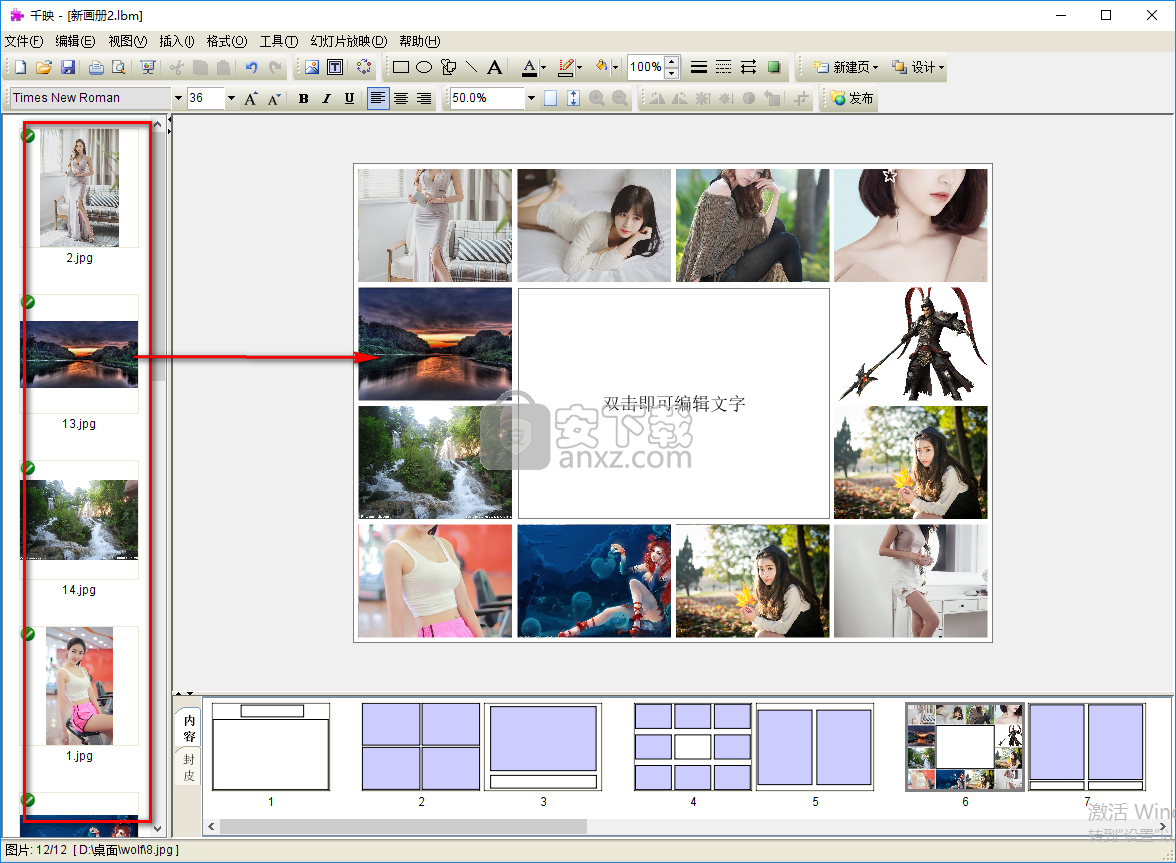Screen dimensions: 1176x863
Task: Apply font color with underlined A icon
Action: 530,67
